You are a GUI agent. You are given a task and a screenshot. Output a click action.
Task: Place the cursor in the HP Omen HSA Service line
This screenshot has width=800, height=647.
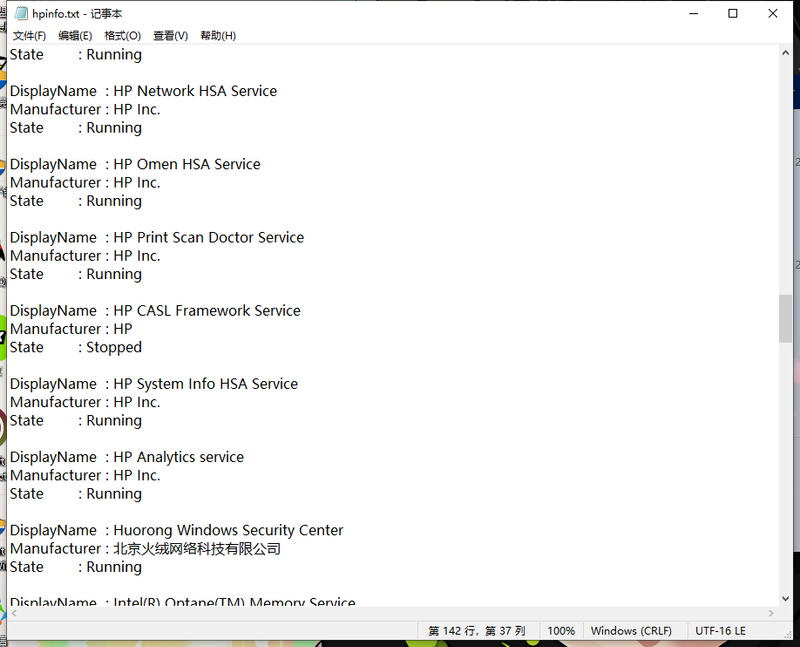[186, 164]
